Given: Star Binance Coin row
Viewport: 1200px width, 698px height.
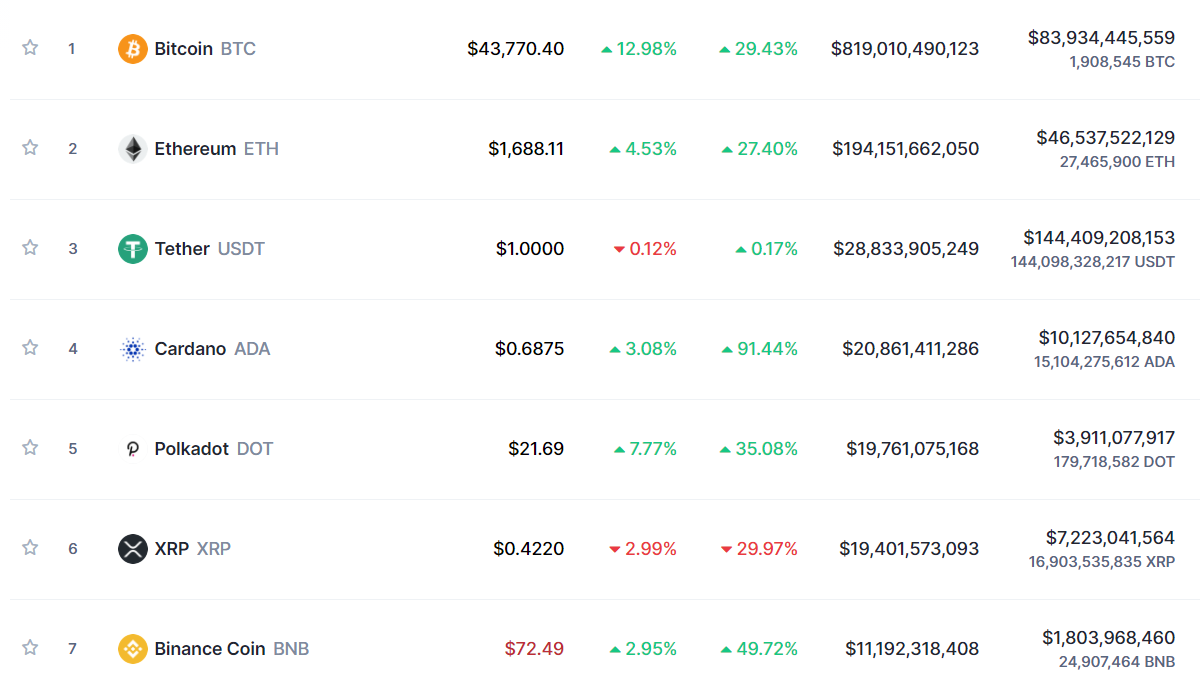Looking at the screenshot, I should click(x=30, y=647).
